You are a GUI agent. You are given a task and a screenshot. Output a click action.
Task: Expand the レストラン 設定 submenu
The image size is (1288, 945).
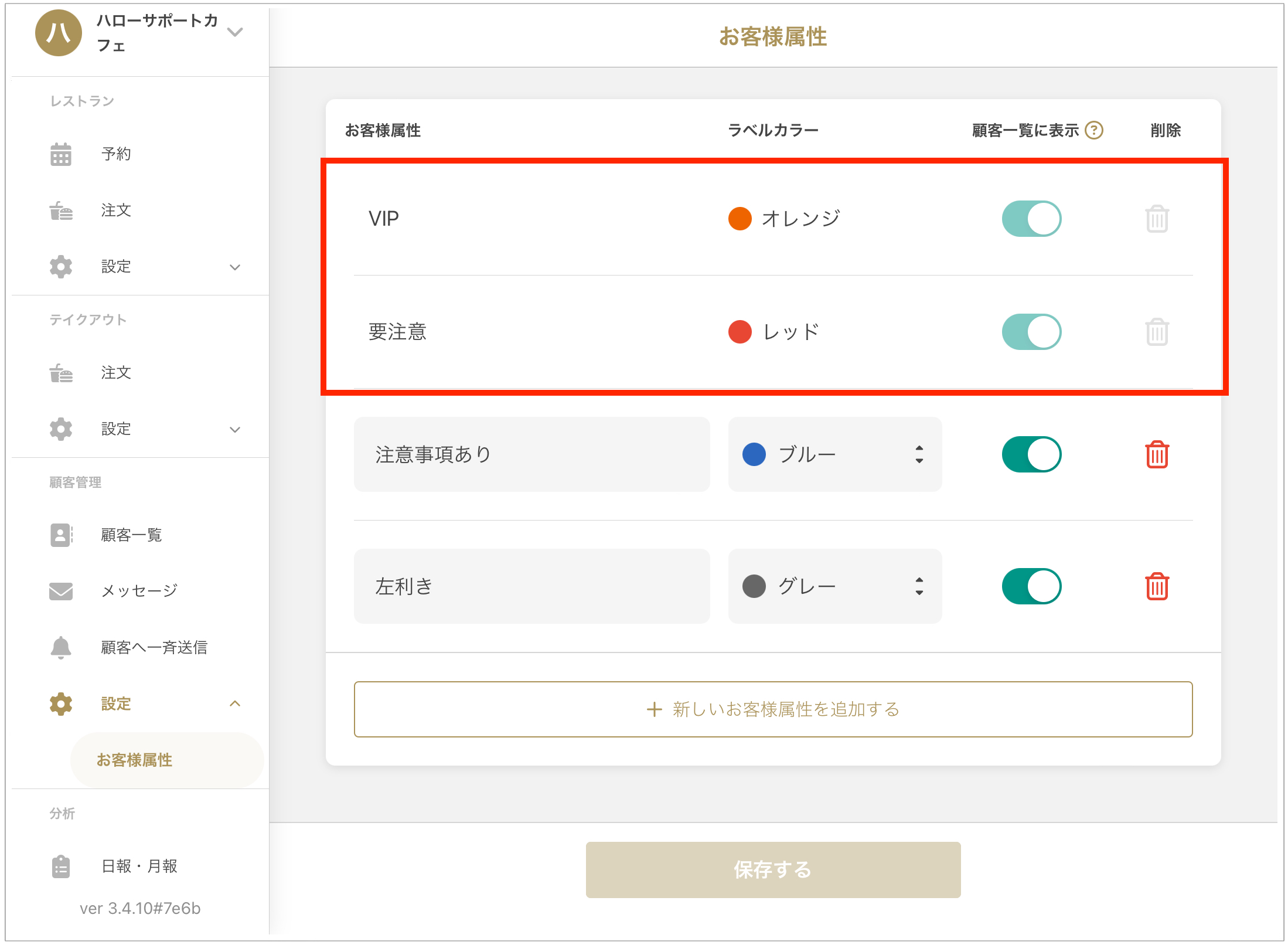click(235, 267)
